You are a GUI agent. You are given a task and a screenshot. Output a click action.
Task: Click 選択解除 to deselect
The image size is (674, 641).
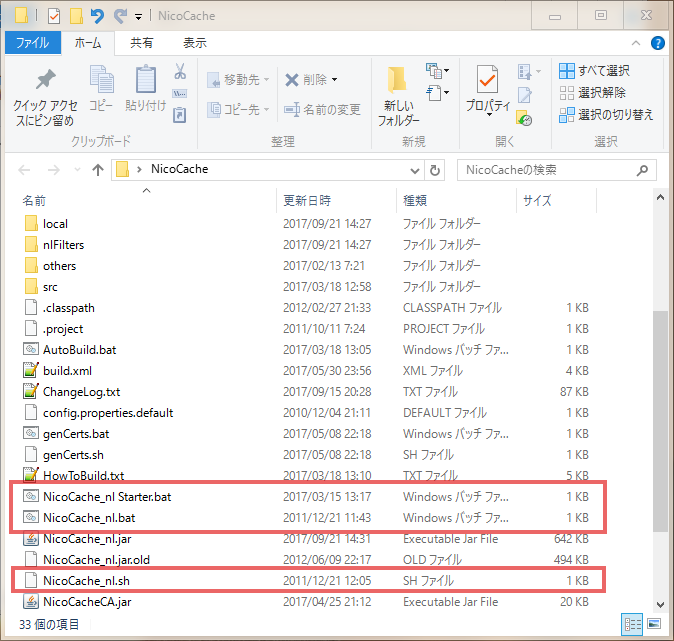tap(592, 92)
